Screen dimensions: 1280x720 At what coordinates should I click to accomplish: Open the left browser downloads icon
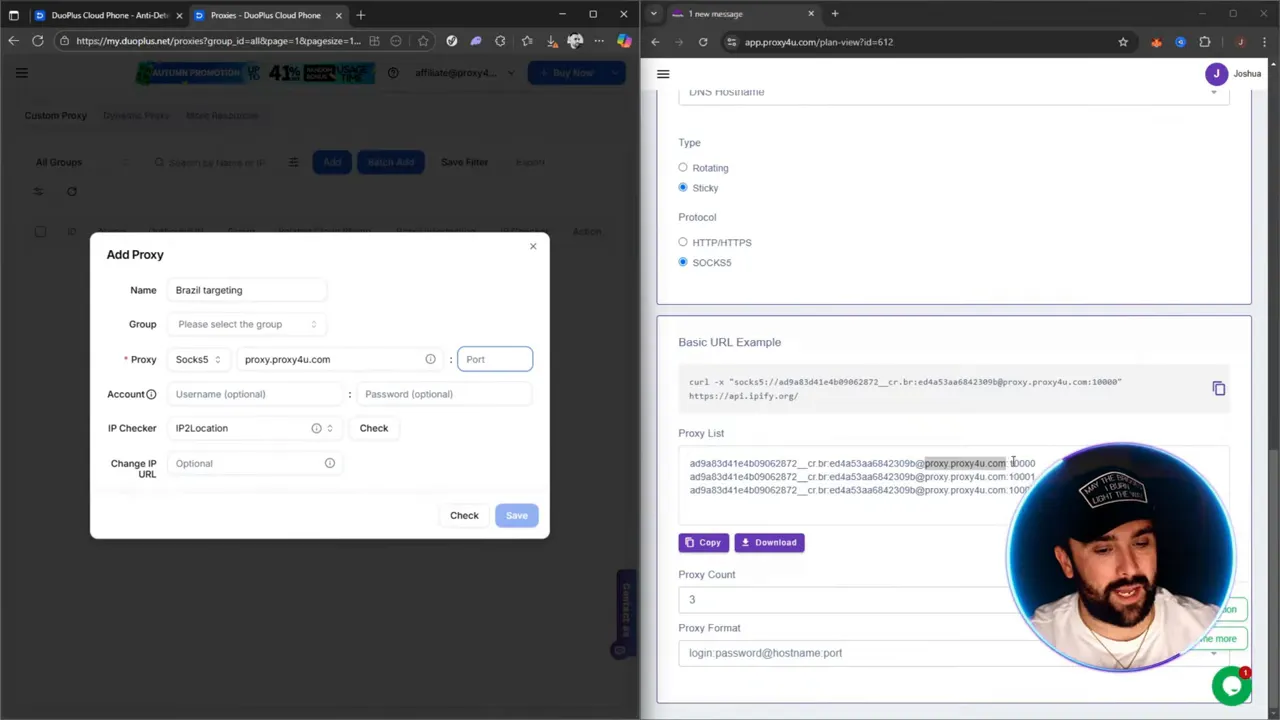pyautogui.click(x=551, y=41)
